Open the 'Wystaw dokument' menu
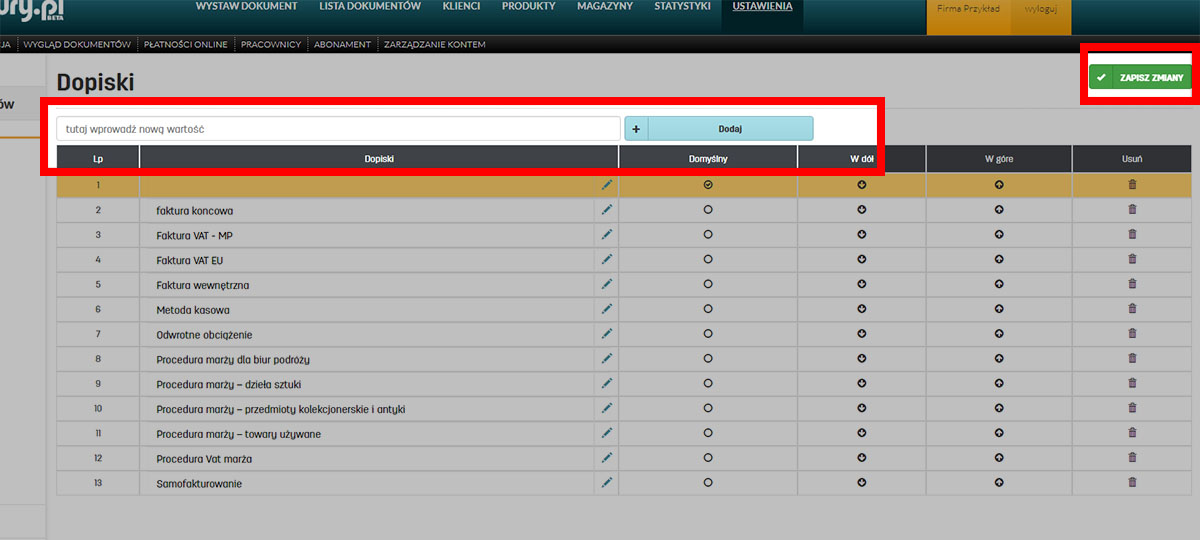 click(246, 7)
